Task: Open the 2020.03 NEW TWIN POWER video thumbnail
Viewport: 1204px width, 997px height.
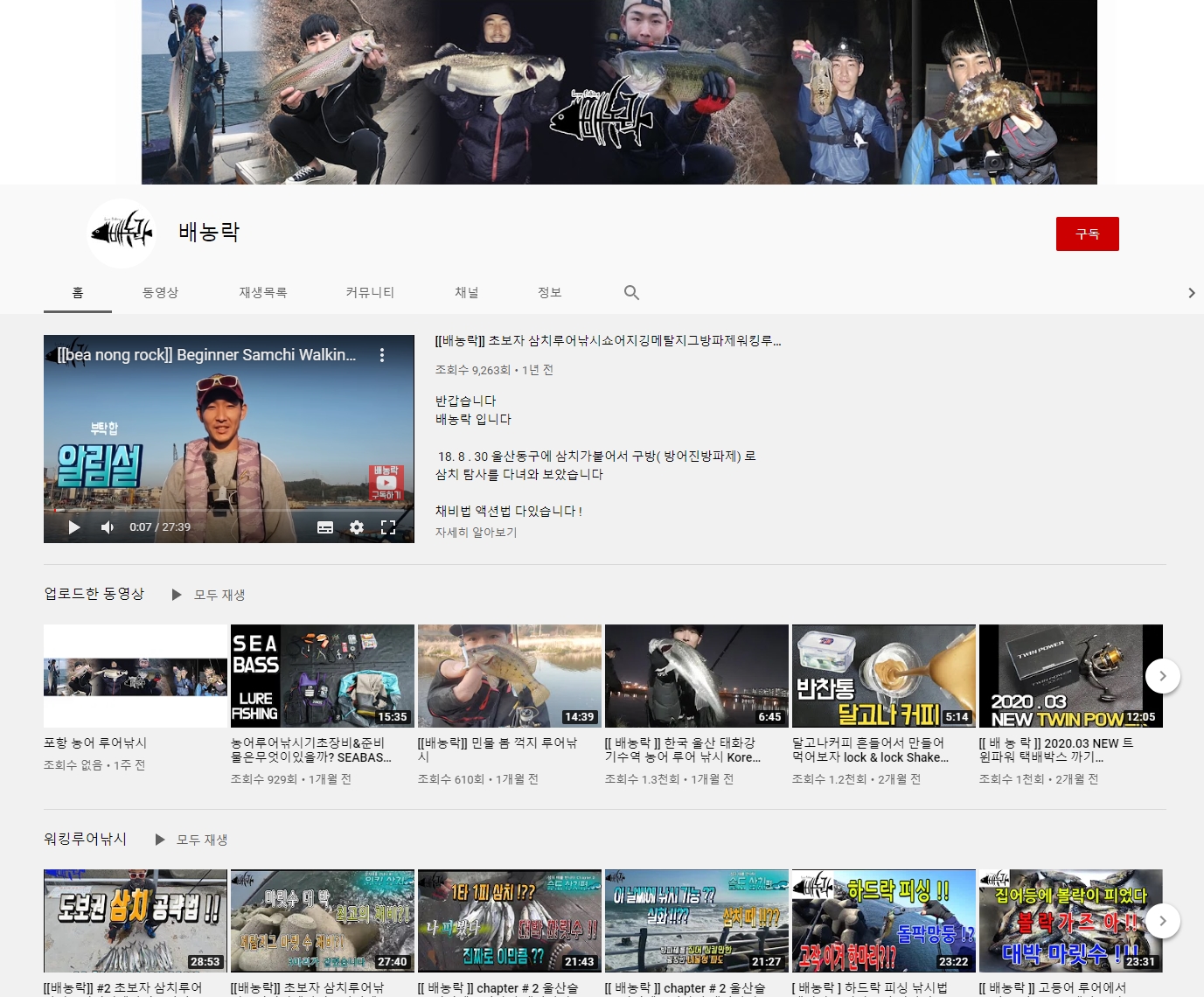Action: 1070,675
